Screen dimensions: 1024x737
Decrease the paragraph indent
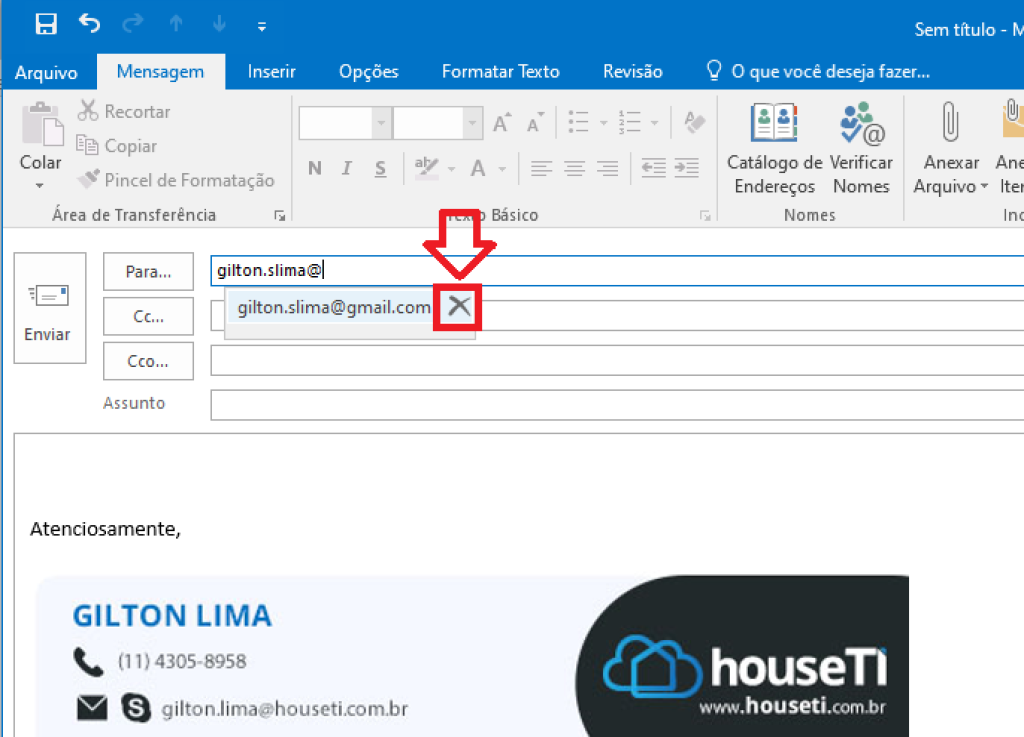pyautogui.click(x=653, y=168)
